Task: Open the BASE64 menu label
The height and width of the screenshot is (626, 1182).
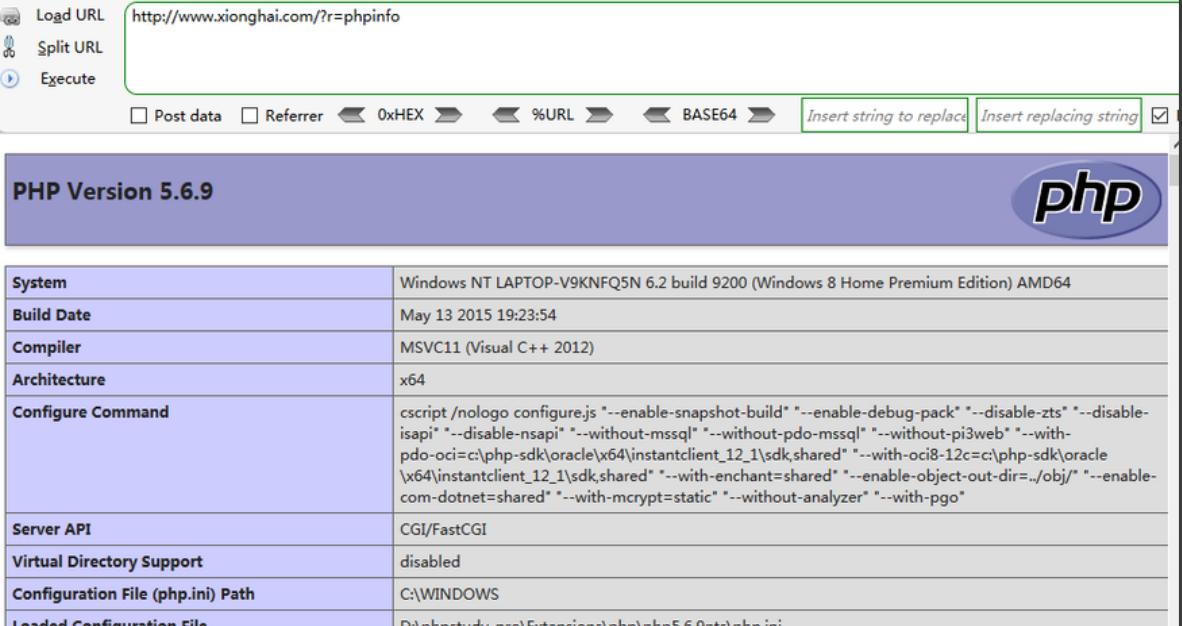Action: tap(710, 115)
